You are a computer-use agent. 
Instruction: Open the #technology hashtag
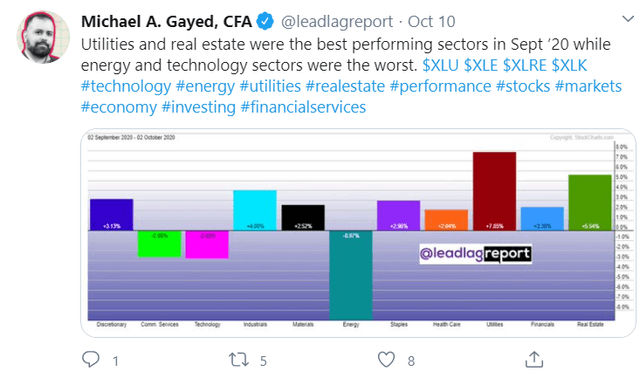126,87
